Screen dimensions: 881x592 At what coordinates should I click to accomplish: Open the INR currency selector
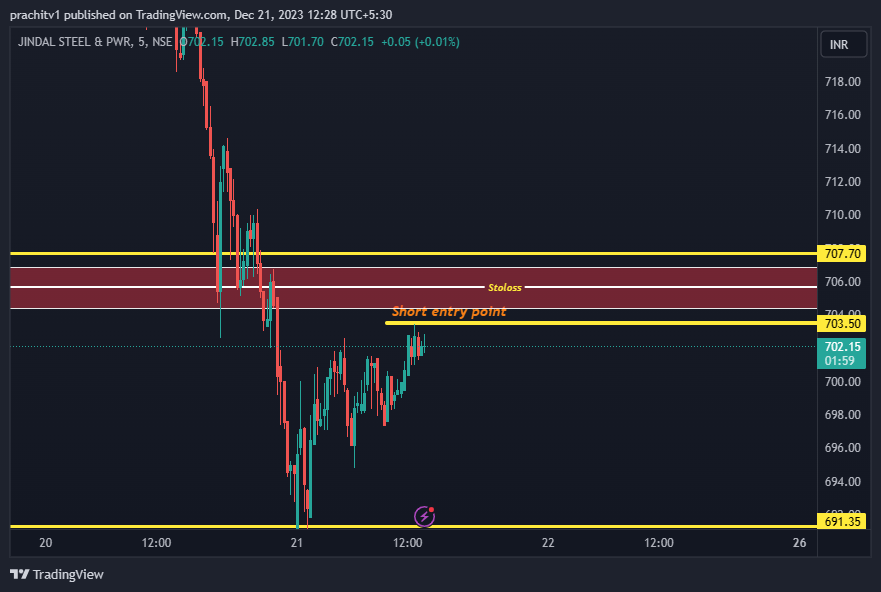(844, 44)
